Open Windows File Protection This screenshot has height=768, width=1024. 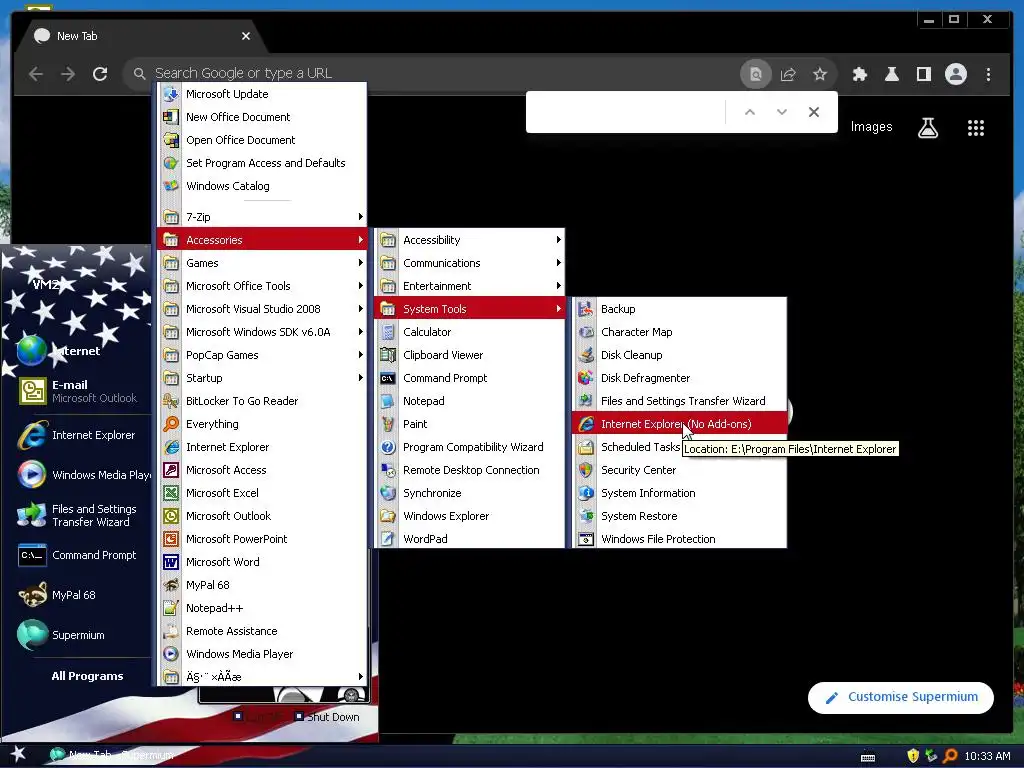[x=679, y=539]
